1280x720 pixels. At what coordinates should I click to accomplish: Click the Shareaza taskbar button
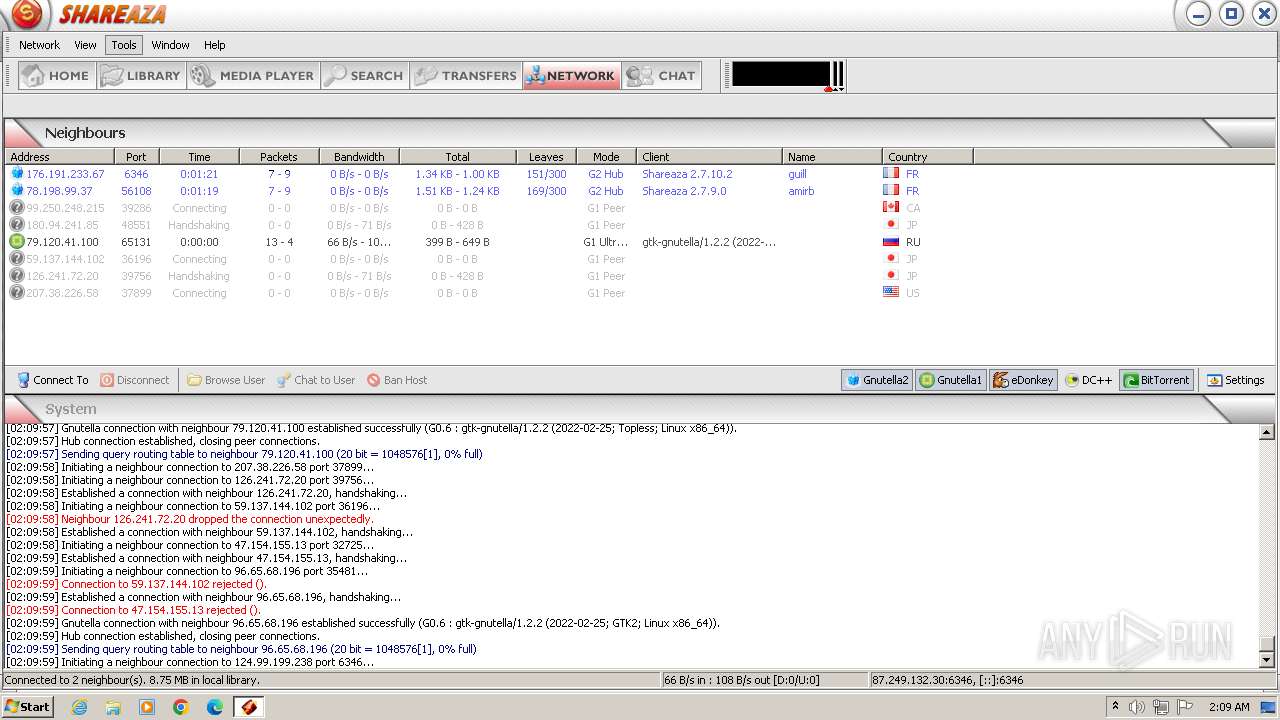coord(249,707)
